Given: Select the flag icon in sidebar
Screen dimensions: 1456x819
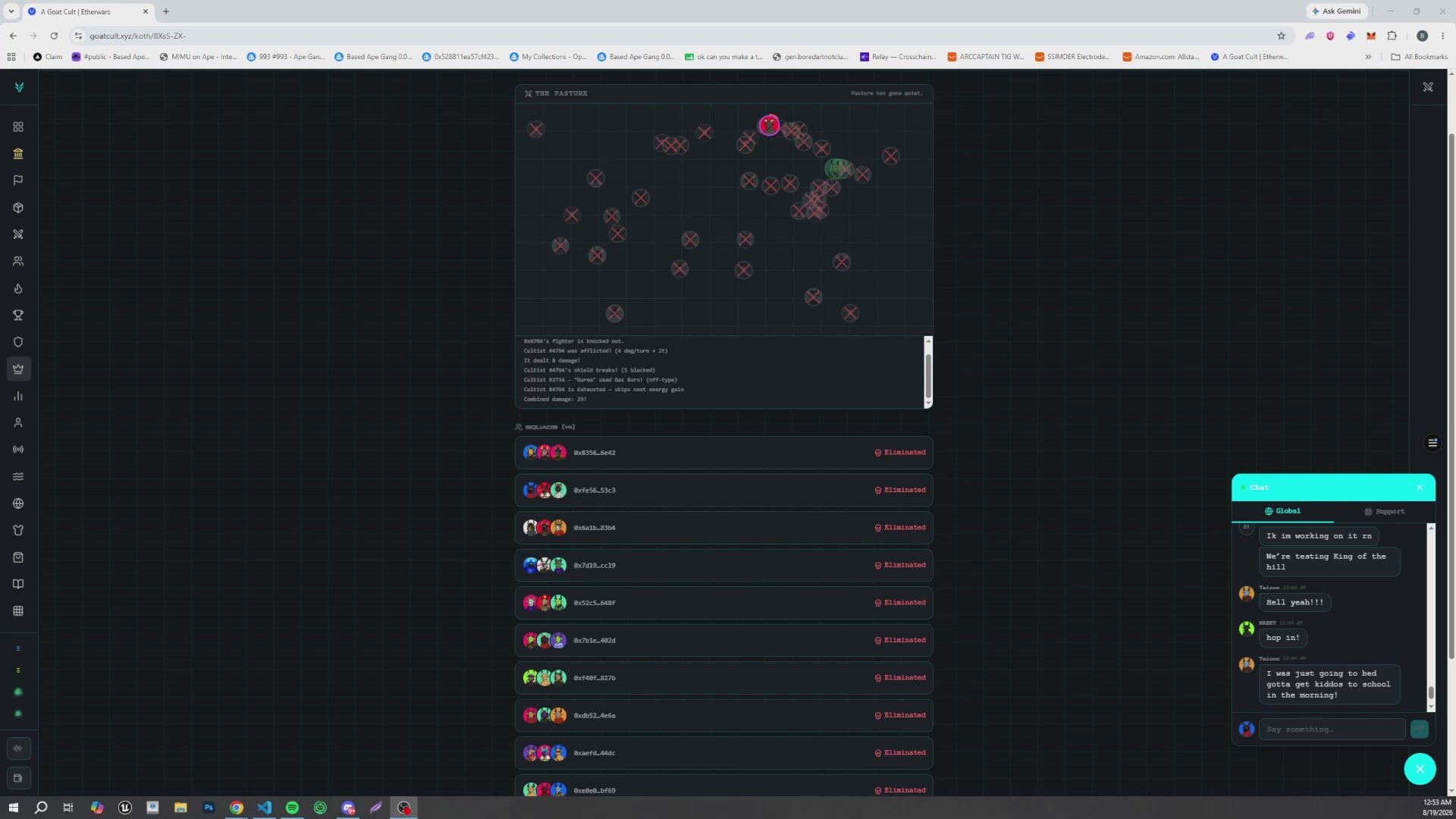Looking at the screenshot, I should pos(18,180).
